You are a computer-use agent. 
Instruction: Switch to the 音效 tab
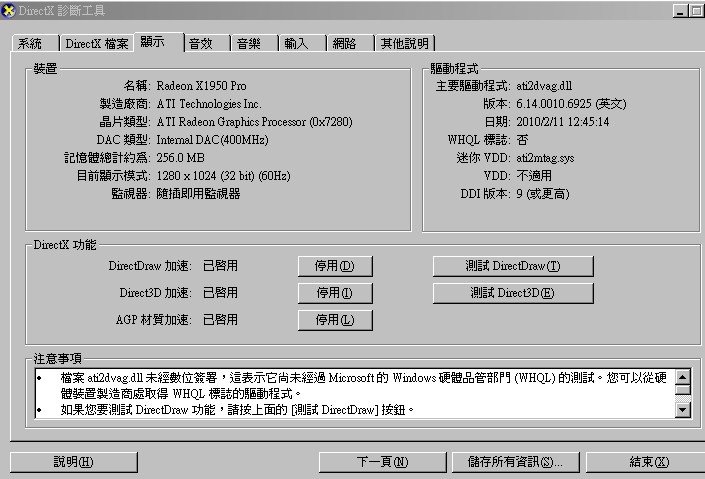[x=201, y=44]
